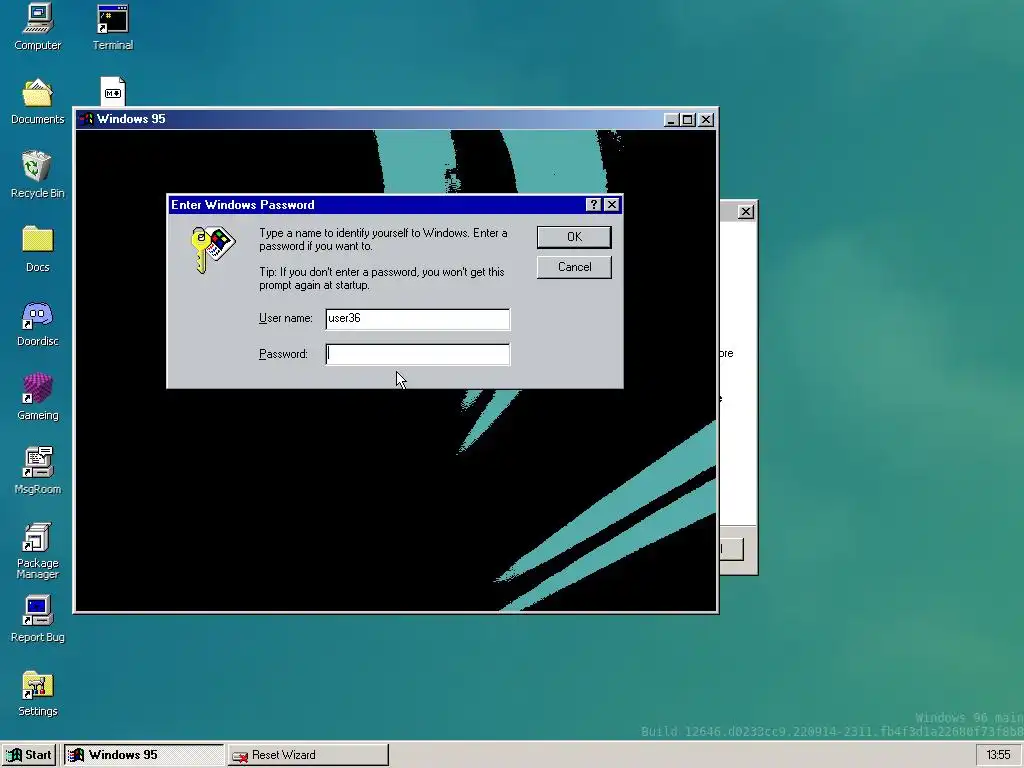Select the markdown file icon on desktop
Viewport: 1024px width, 768px height.
[113, 91]
